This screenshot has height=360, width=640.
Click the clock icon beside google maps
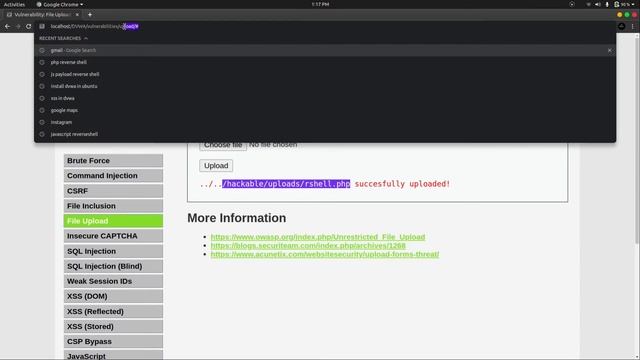(x=42, y=110)
